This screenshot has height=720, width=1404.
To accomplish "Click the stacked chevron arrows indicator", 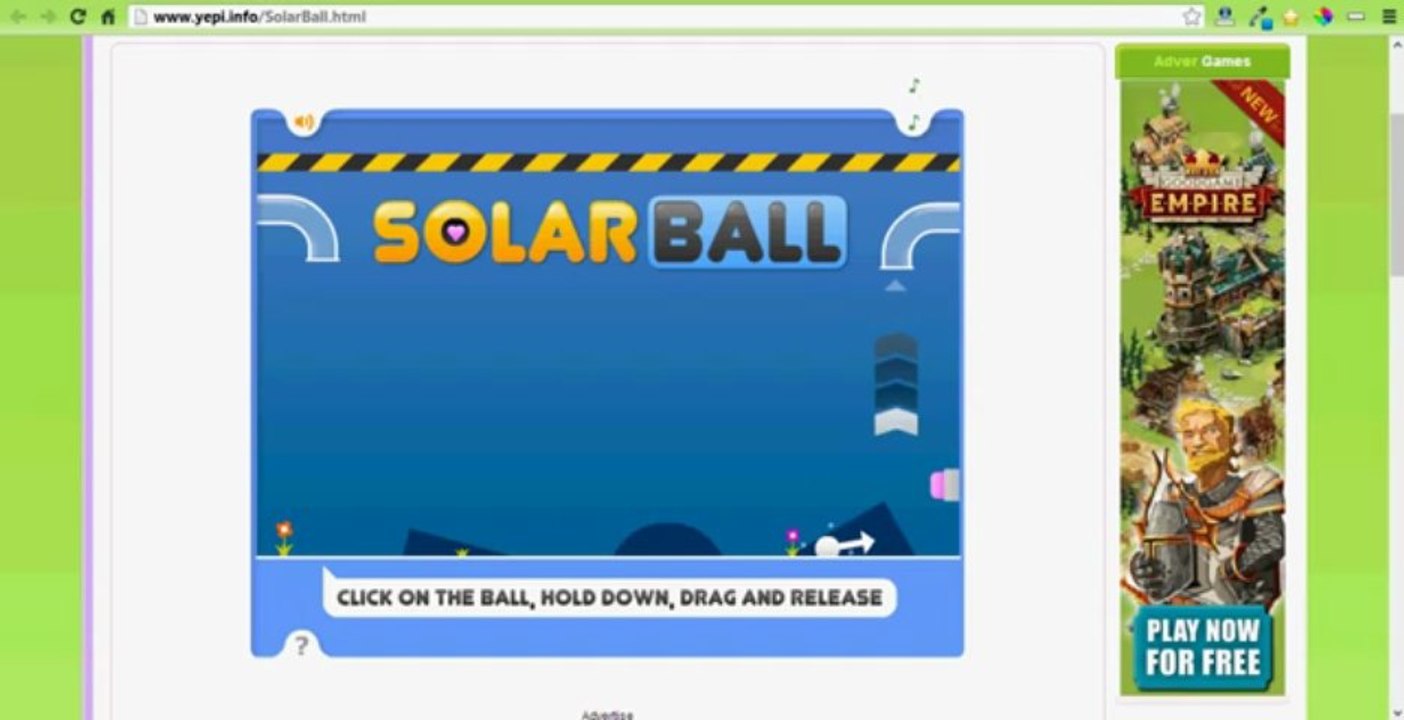I will 896,384.
